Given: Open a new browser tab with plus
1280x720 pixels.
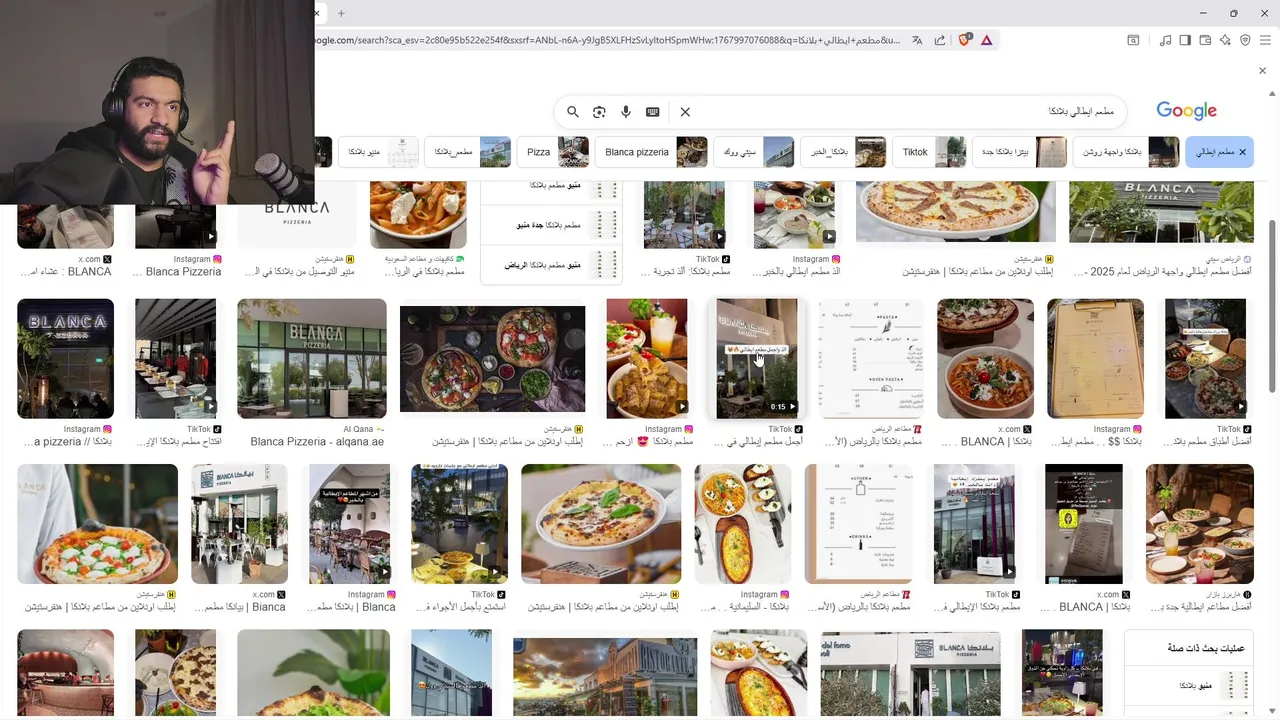Looking at the screenshot, I should (341, 13).
